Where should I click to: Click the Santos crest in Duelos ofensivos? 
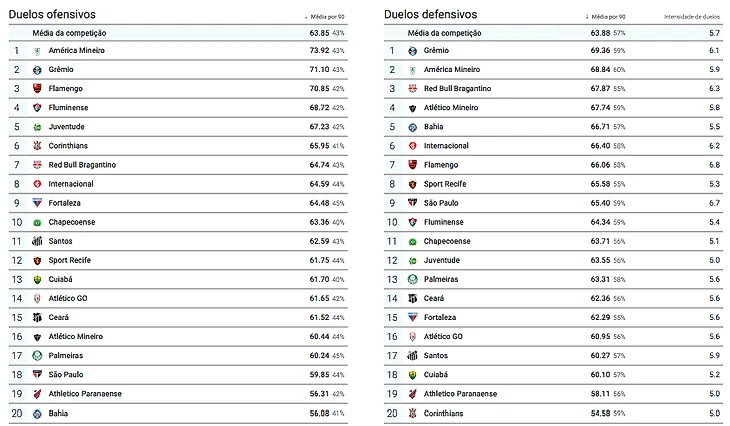37,241
